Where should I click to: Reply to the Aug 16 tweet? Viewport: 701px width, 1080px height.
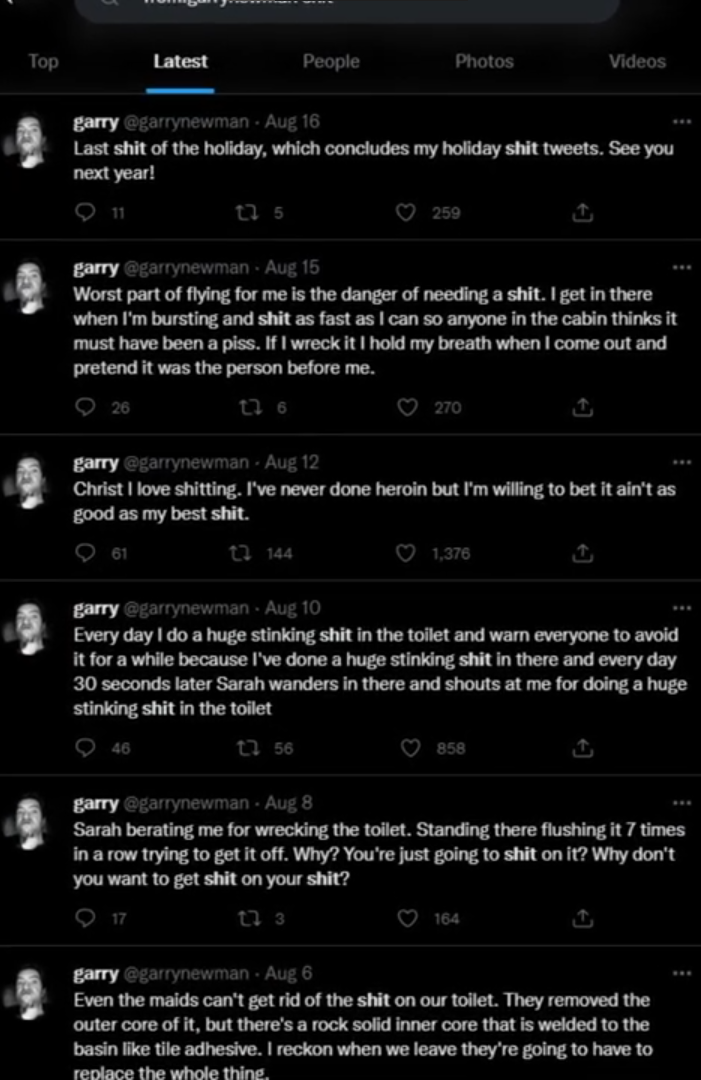coord(85,212)
